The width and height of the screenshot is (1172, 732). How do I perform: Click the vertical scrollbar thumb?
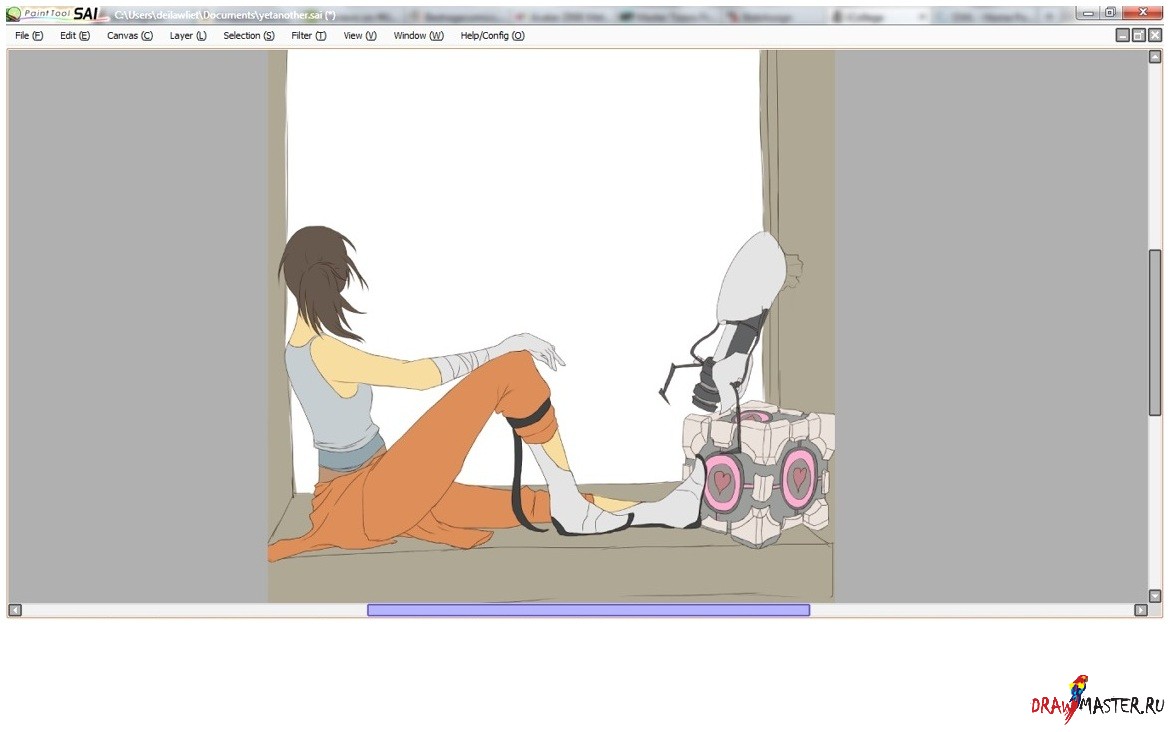pyautogui.click(x=1155, y=332)
